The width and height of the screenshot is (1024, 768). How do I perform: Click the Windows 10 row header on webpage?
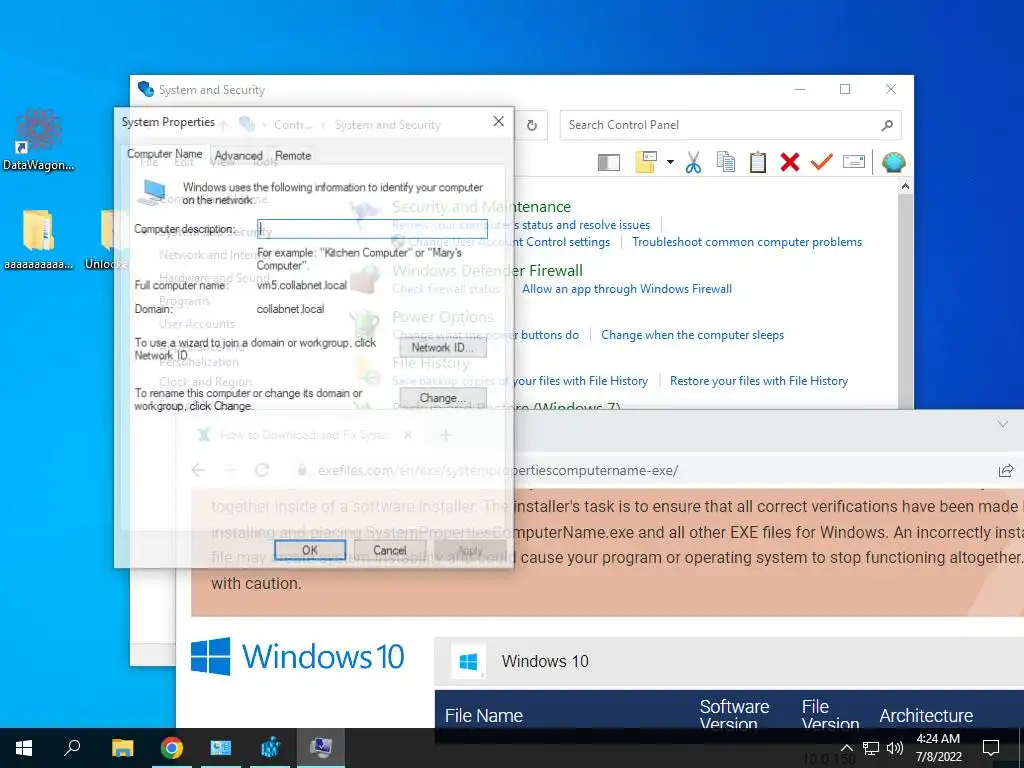point(729,662)
